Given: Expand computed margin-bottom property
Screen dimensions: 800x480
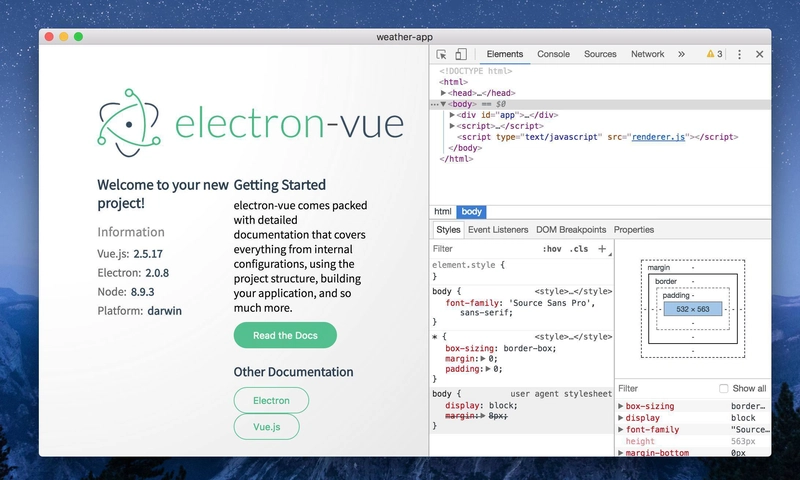Looking at the screenshot, I should coord(620,452).
